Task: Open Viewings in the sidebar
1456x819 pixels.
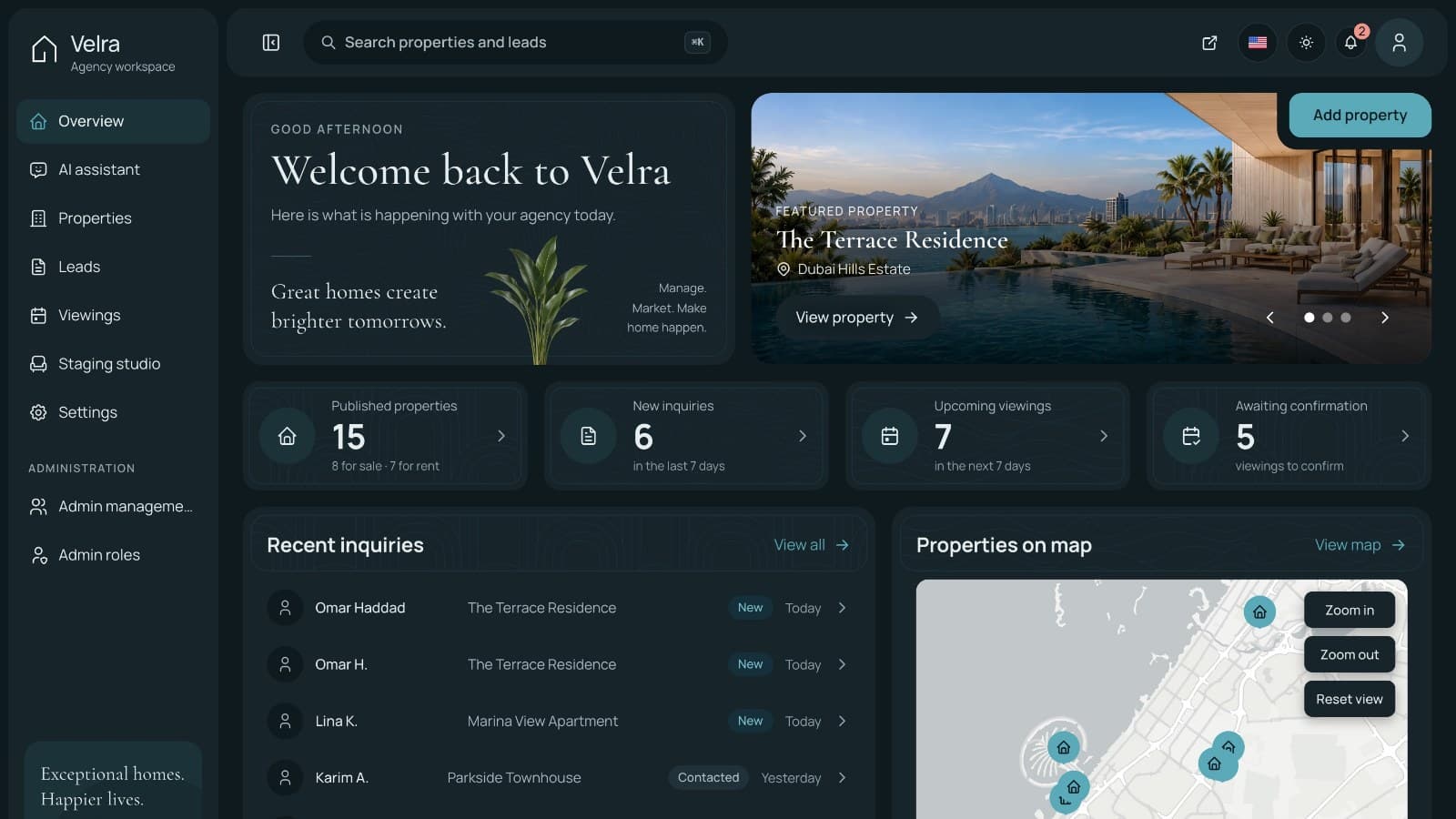Action: (x=113, y=315)
